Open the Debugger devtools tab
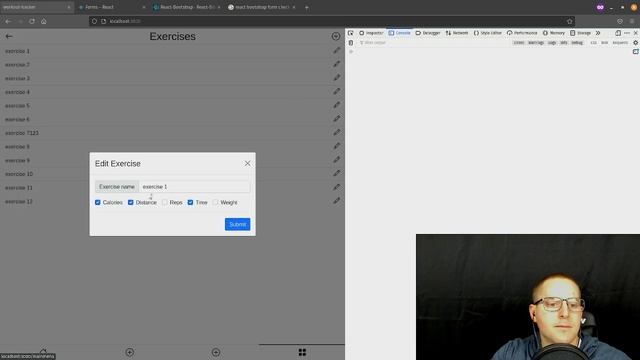 coord(428,33)
